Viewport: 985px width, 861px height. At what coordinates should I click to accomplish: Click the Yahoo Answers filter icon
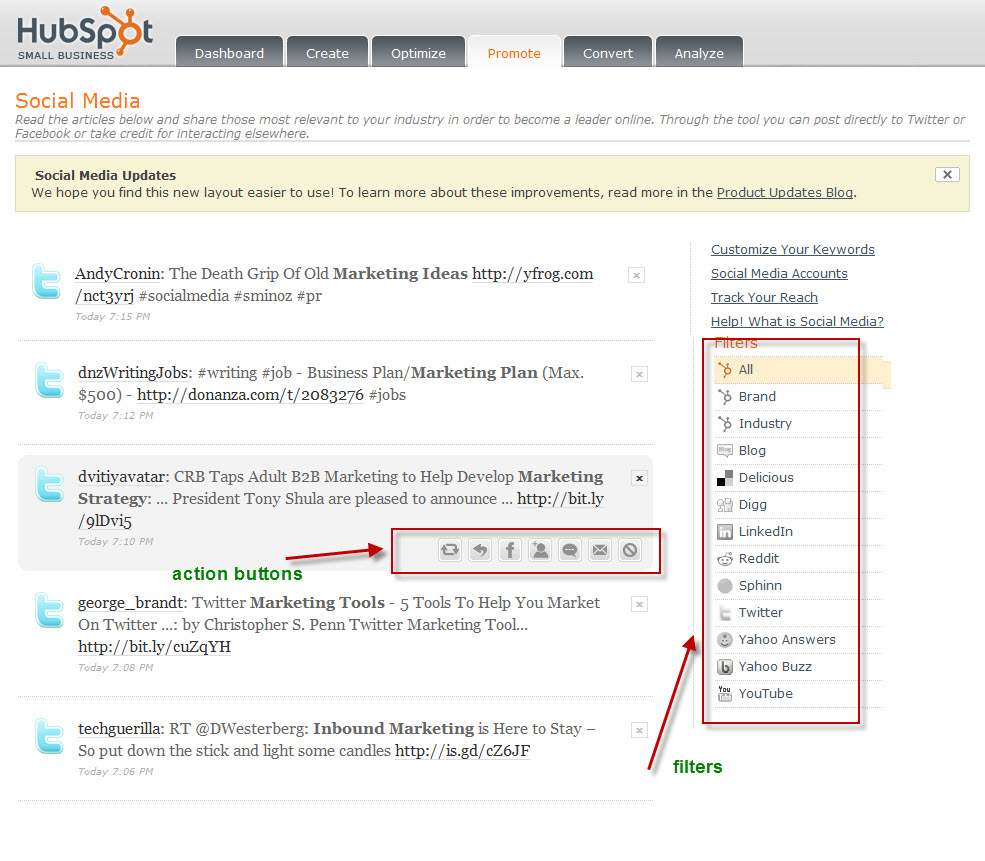(725, 640)
